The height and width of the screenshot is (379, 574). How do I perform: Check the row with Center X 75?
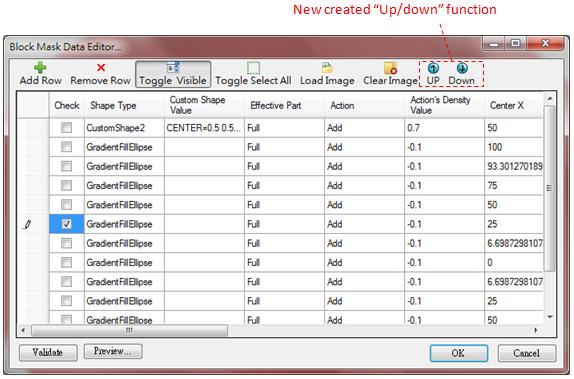pos(67,186)
